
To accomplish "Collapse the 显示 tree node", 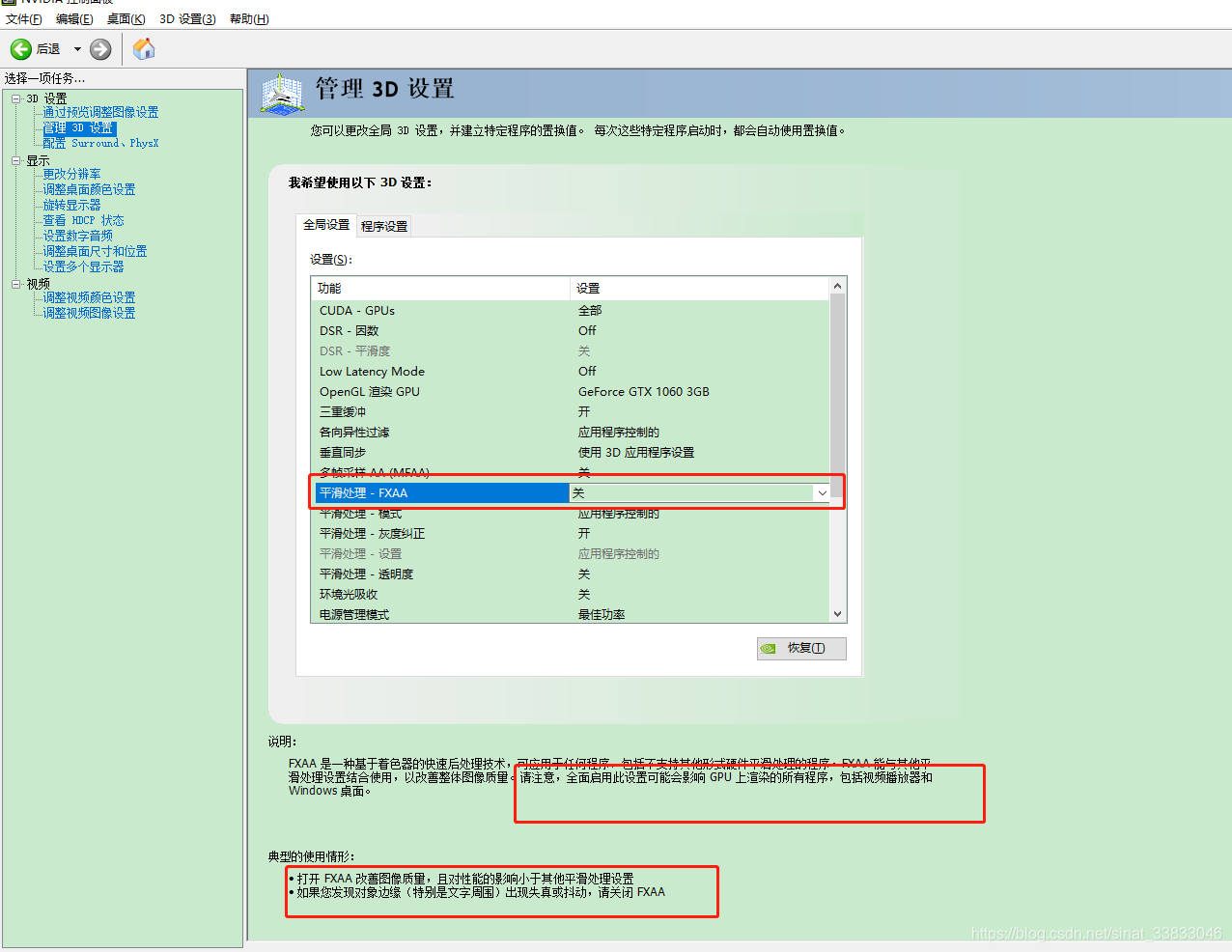I will 16,161.
